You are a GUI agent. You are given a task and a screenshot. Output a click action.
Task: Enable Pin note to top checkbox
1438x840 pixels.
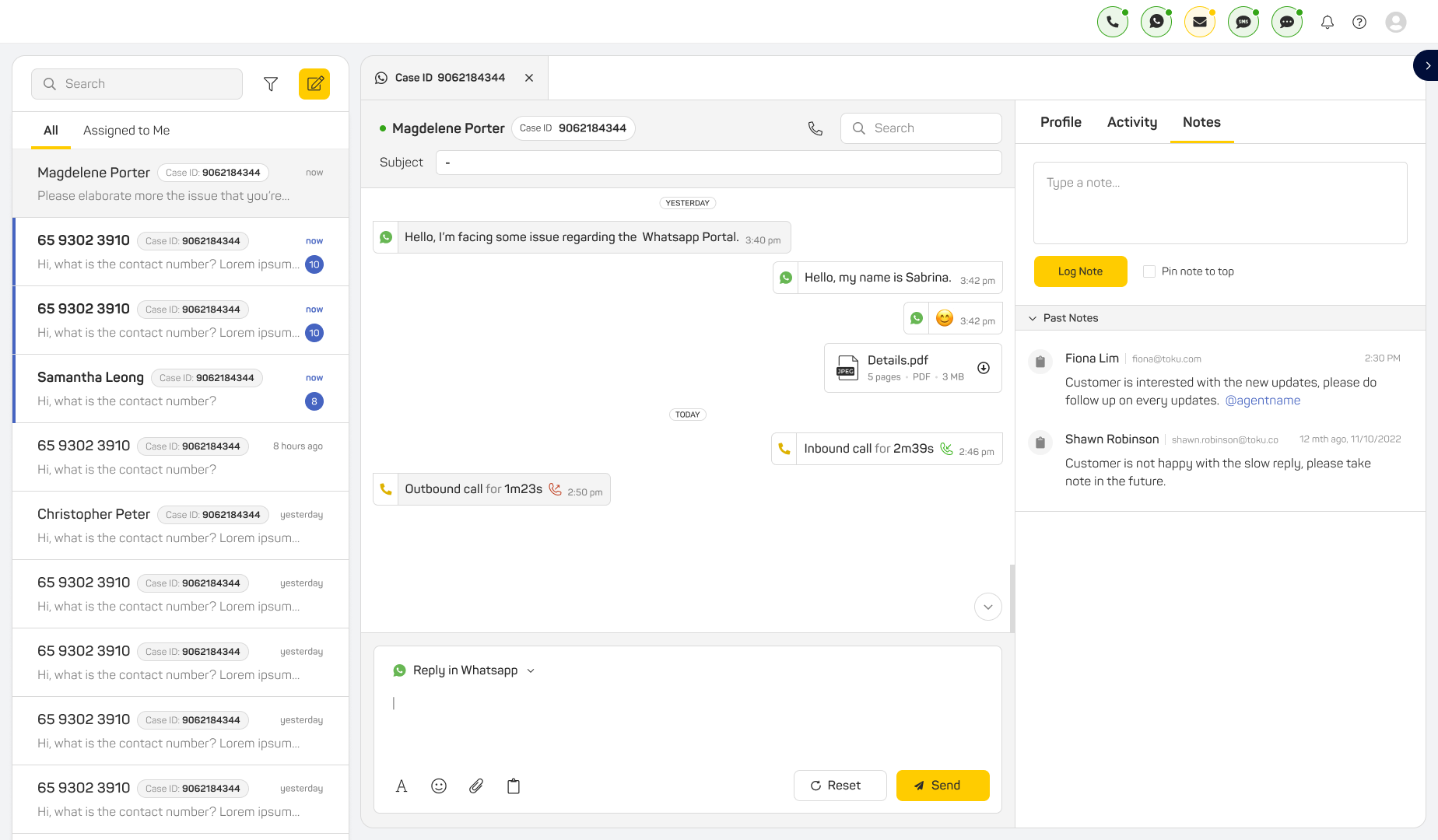(1149, 271)
